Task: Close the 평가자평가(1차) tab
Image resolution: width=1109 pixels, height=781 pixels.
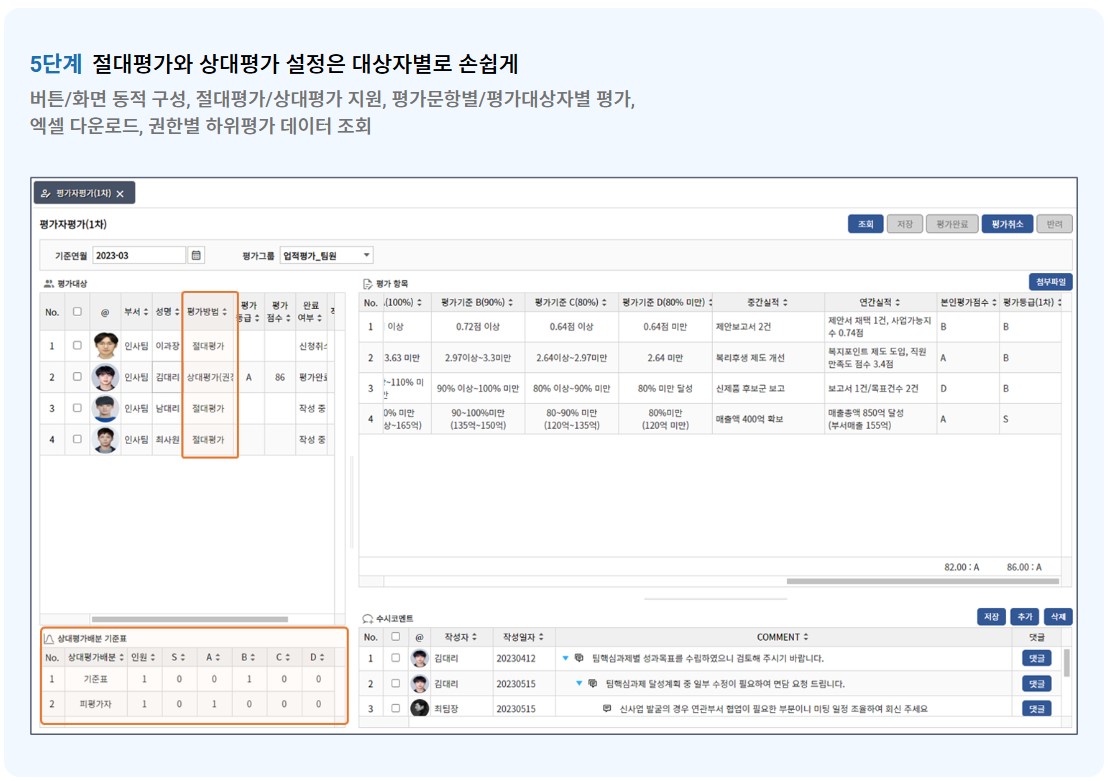Action: coord(120,194)
